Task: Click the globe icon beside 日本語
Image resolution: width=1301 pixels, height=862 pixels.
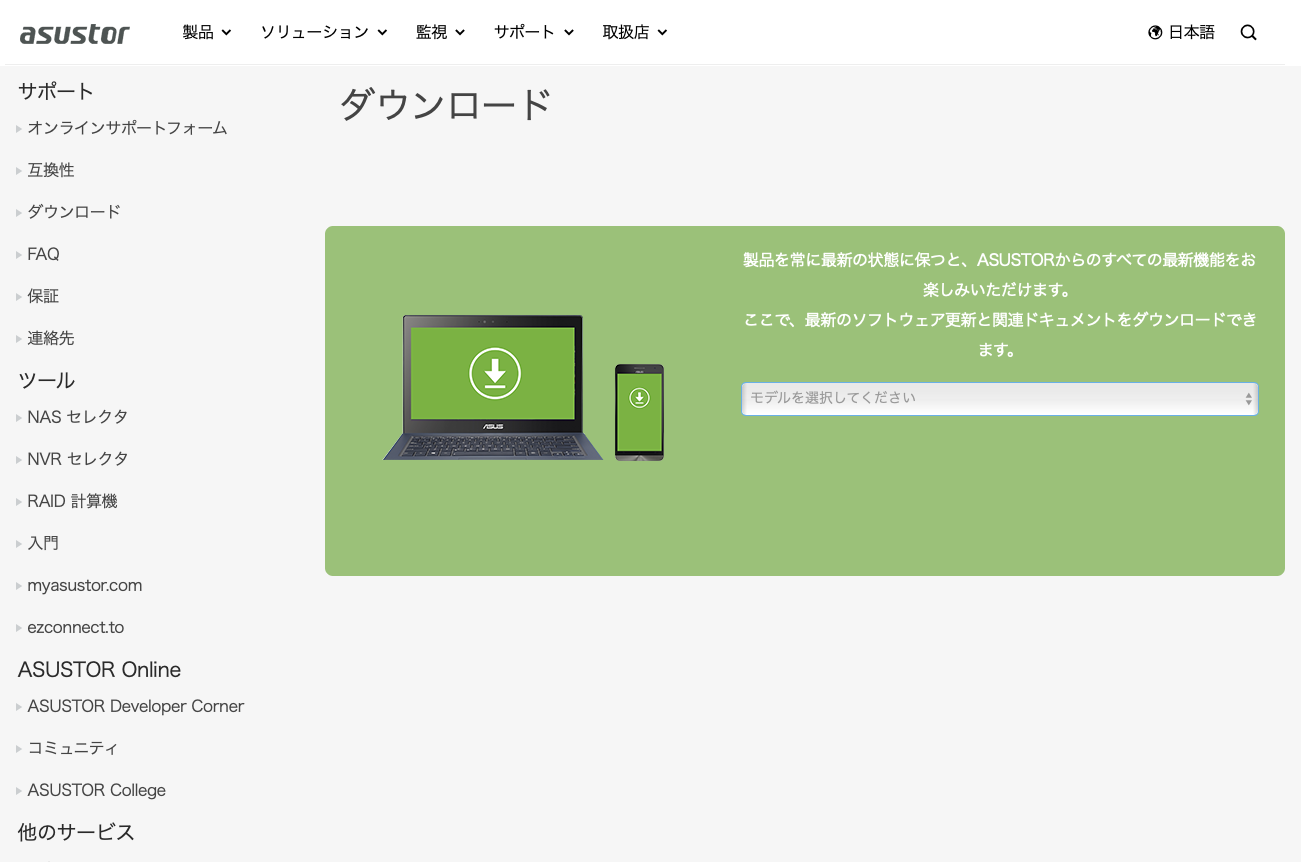Action: point(1155,32)
